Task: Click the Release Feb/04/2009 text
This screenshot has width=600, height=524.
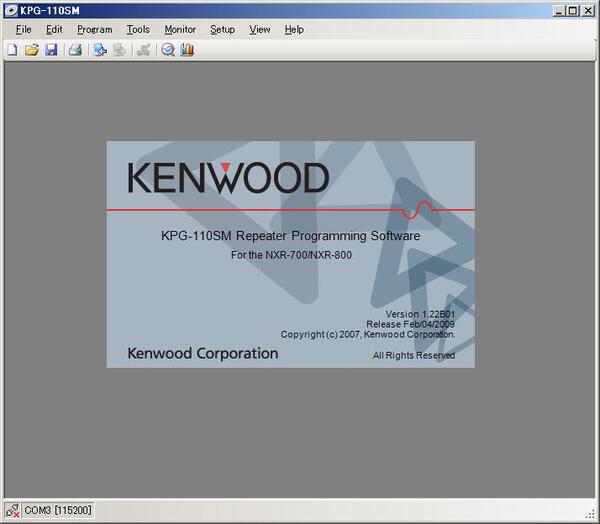Action: coord(411,324)
